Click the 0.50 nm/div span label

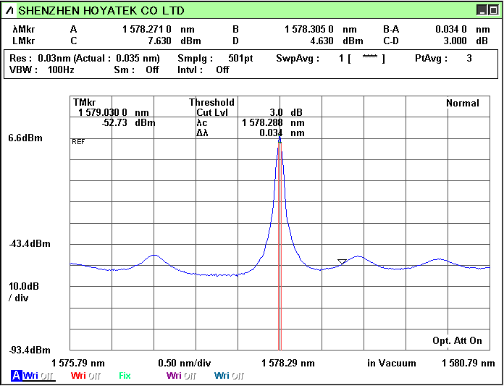click(184, 363)
